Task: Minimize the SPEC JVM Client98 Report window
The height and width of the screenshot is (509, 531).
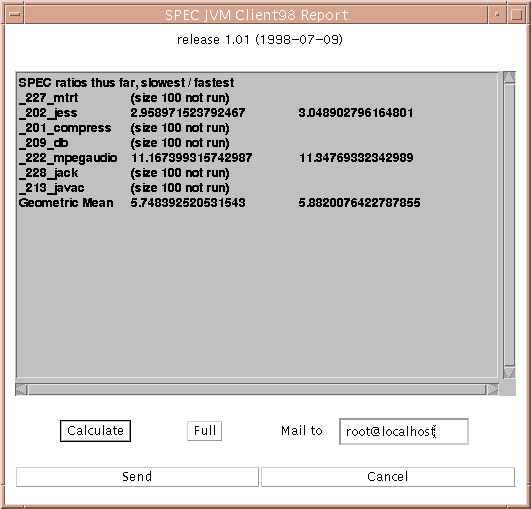Action: (x=497, y=15)
